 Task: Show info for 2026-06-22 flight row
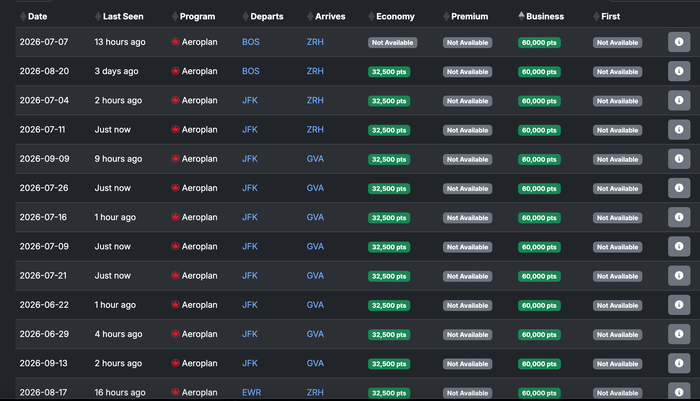[679, 305]
